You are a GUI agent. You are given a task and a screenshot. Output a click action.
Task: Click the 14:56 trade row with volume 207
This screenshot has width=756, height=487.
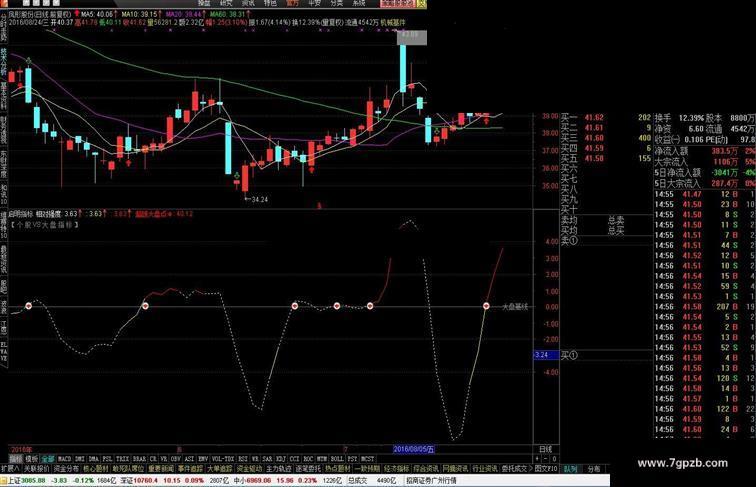(705, 307)
